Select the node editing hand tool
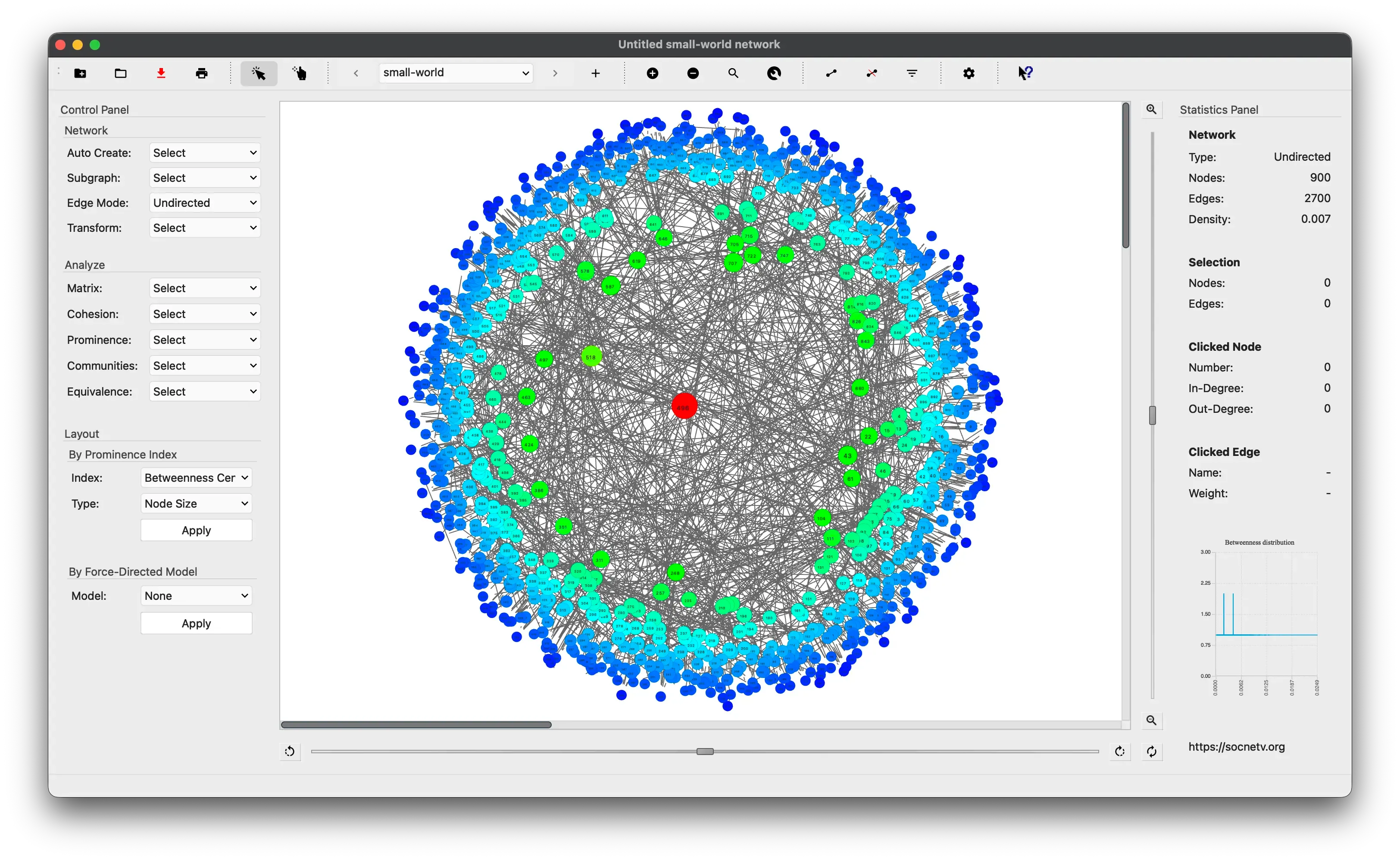The image size is (1400, 861). click(x=299, y=73)
